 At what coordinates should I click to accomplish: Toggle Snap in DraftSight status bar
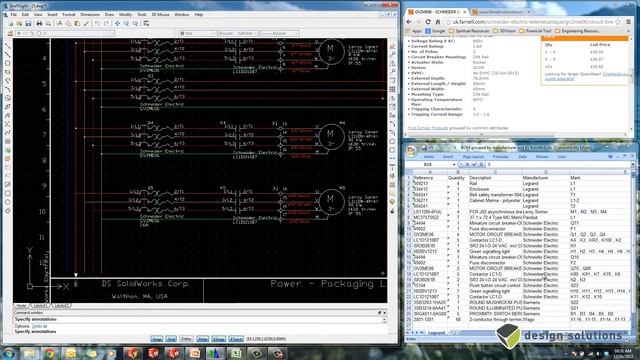[x=156, y=339]
